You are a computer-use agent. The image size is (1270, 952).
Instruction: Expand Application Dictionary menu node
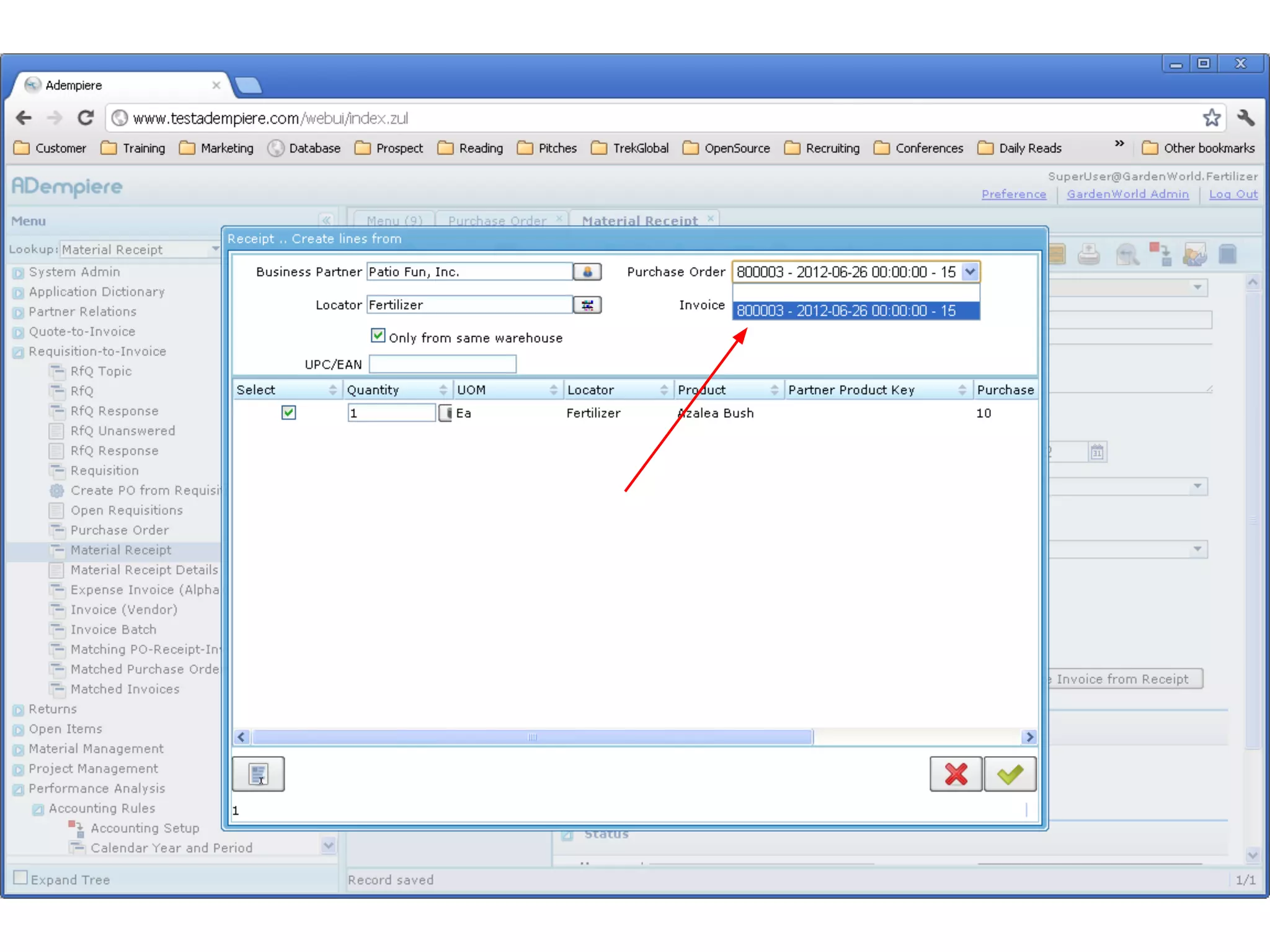coord(19,293)
